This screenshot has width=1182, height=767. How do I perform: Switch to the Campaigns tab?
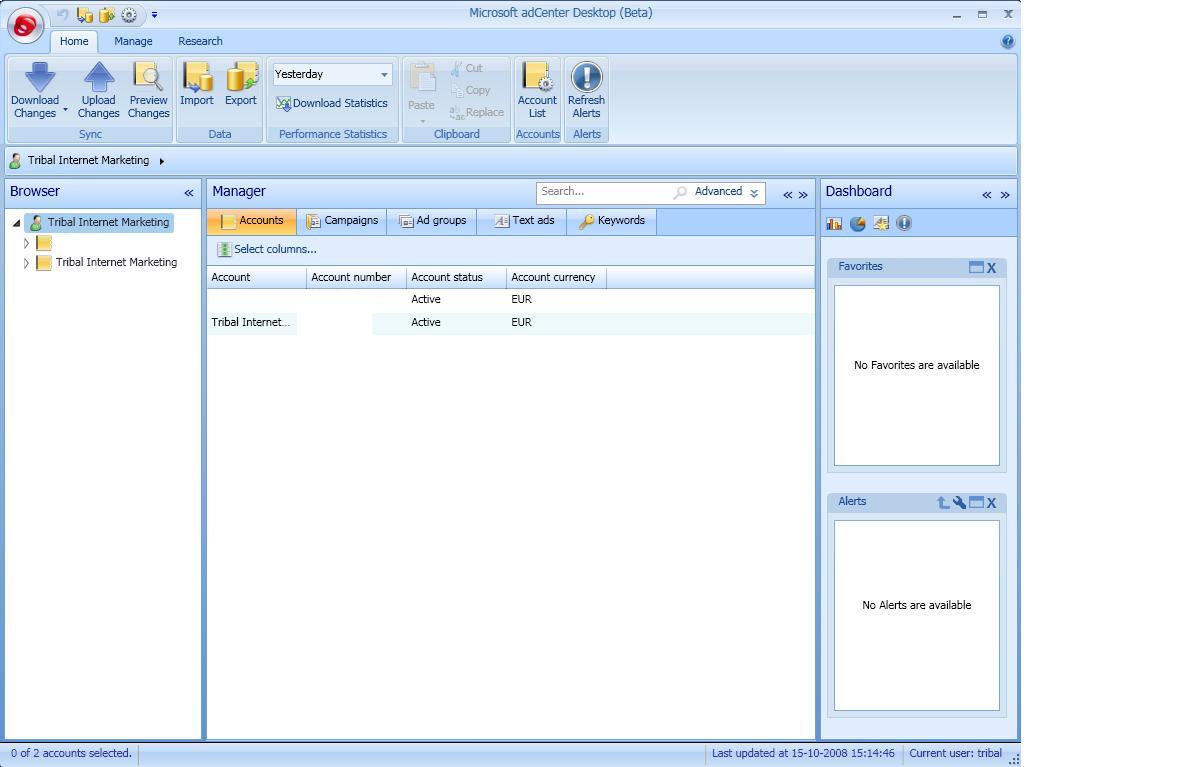[341, 221]
